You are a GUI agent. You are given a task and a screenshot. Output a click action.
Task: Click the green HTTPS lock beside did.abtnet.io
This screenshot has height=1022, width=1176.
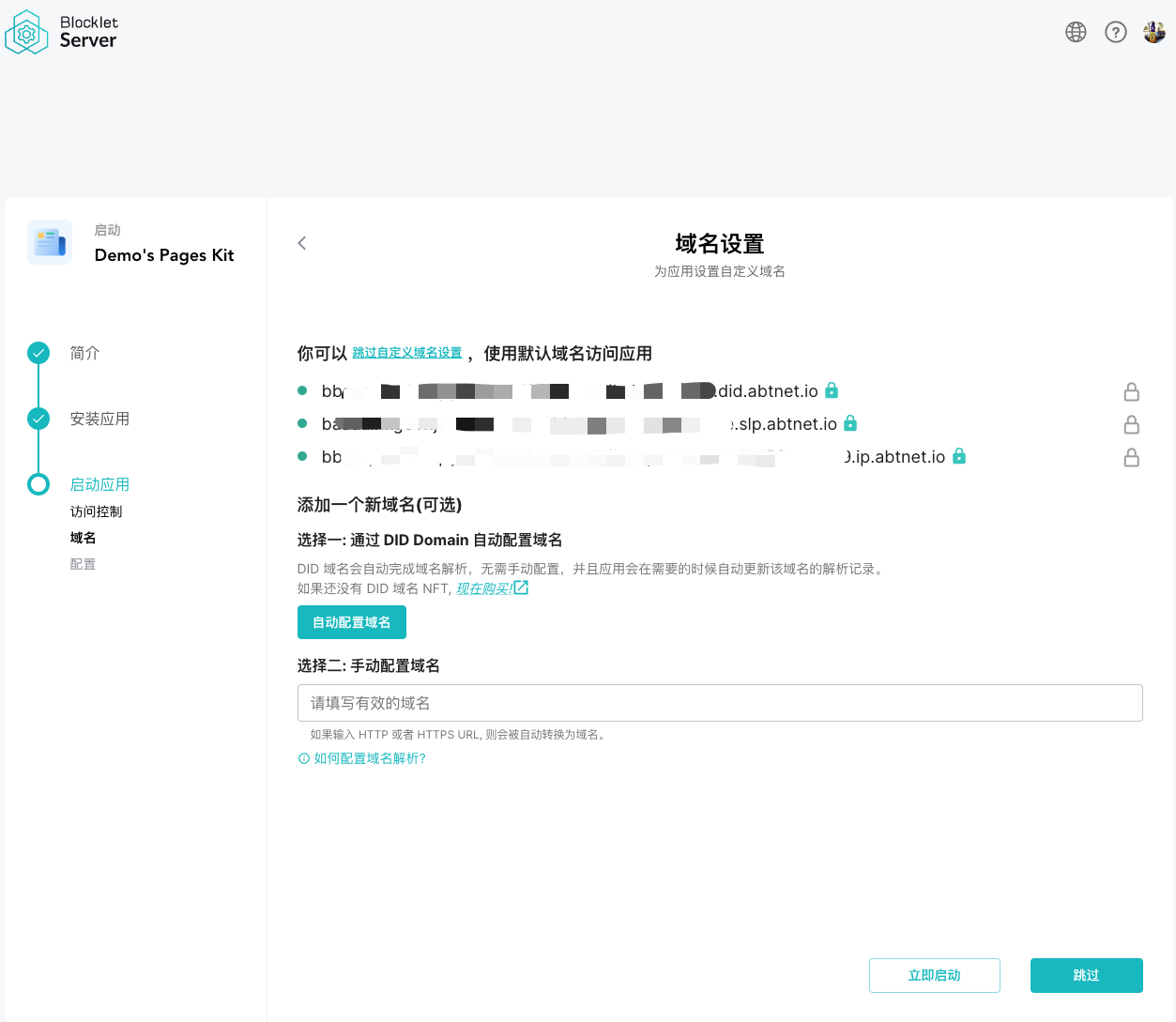(x=832, y=390)
